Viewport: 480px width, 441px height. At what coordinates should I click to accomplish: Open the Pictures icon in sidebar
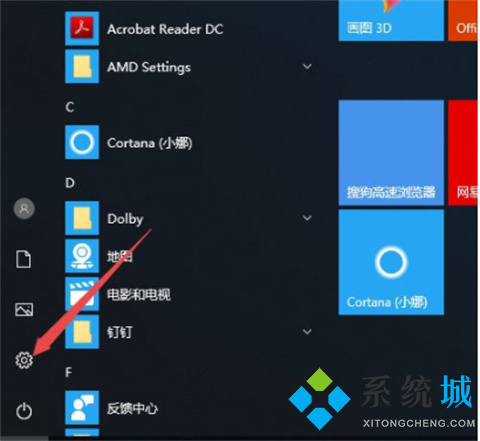tap(24, 309)
